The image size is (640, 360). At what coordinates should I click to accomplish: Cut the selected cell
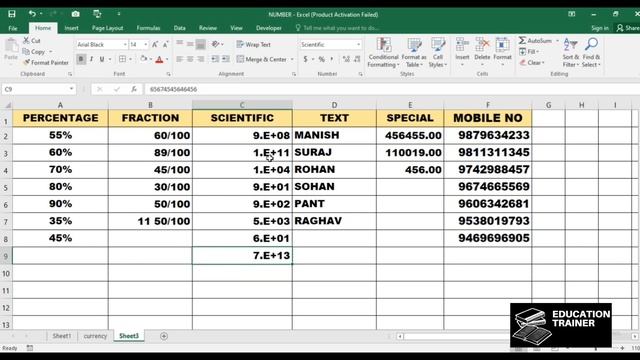tap(32, 40)
